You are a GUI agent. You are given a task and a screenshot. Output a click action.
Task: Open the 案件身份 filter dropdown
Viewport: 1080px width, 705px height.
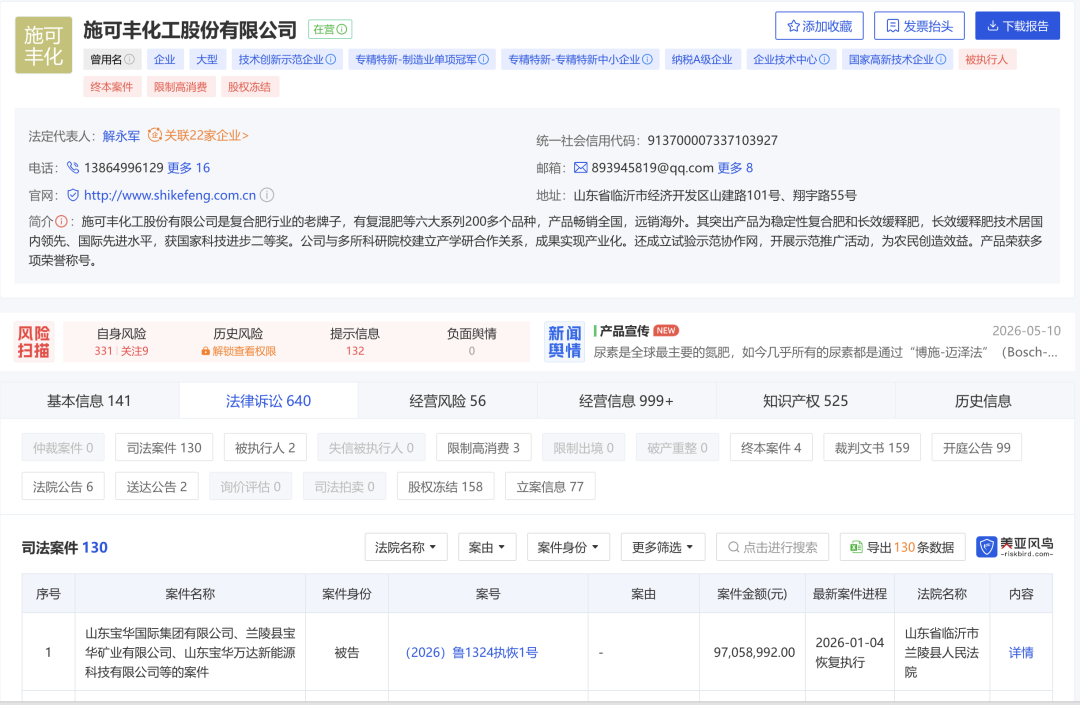point(568,547)
